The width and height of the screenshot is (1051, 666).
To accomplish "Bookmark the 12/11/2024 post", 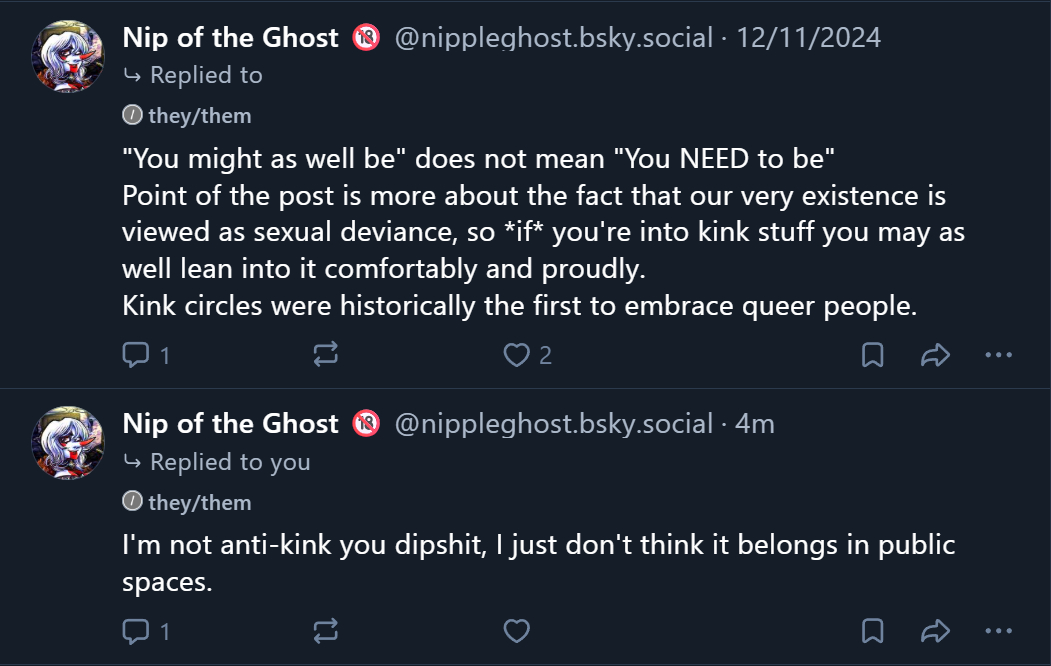I will [x=872, y=355].
